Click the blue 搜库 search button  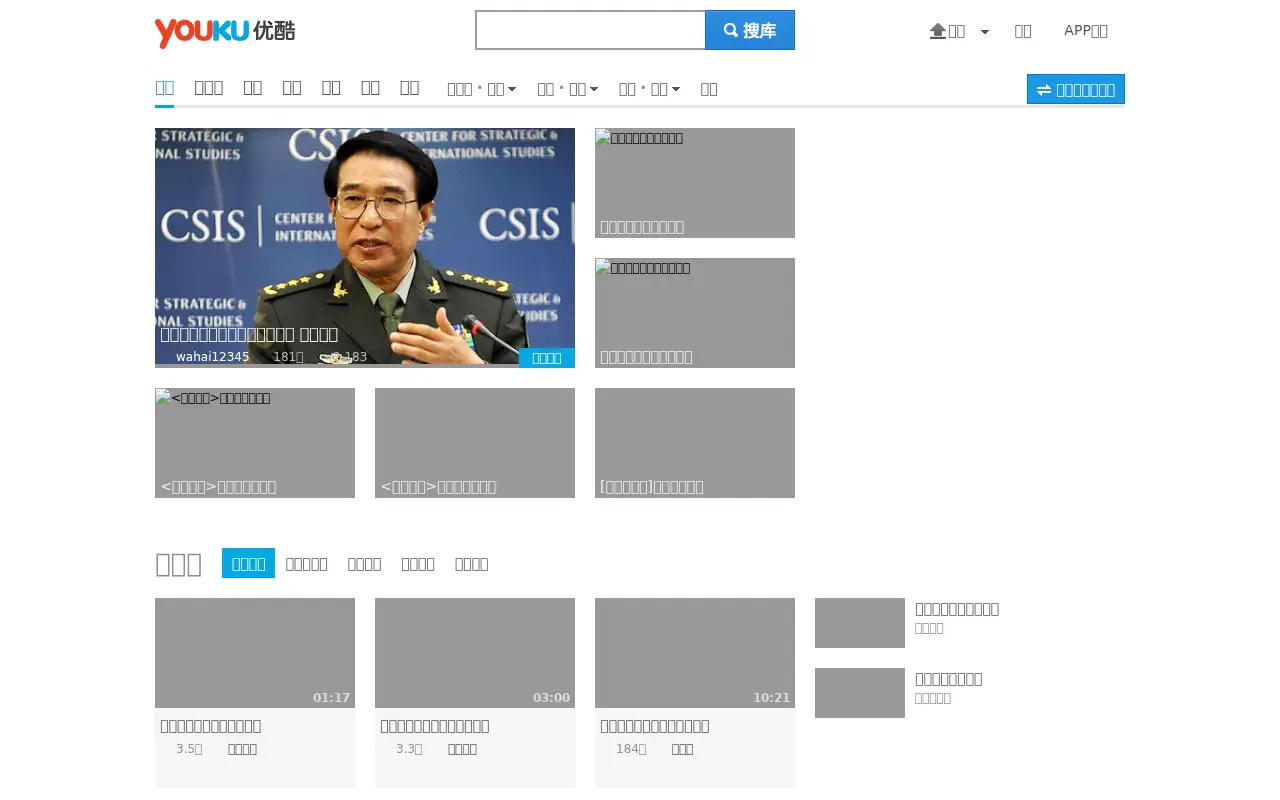pos(750,30)
